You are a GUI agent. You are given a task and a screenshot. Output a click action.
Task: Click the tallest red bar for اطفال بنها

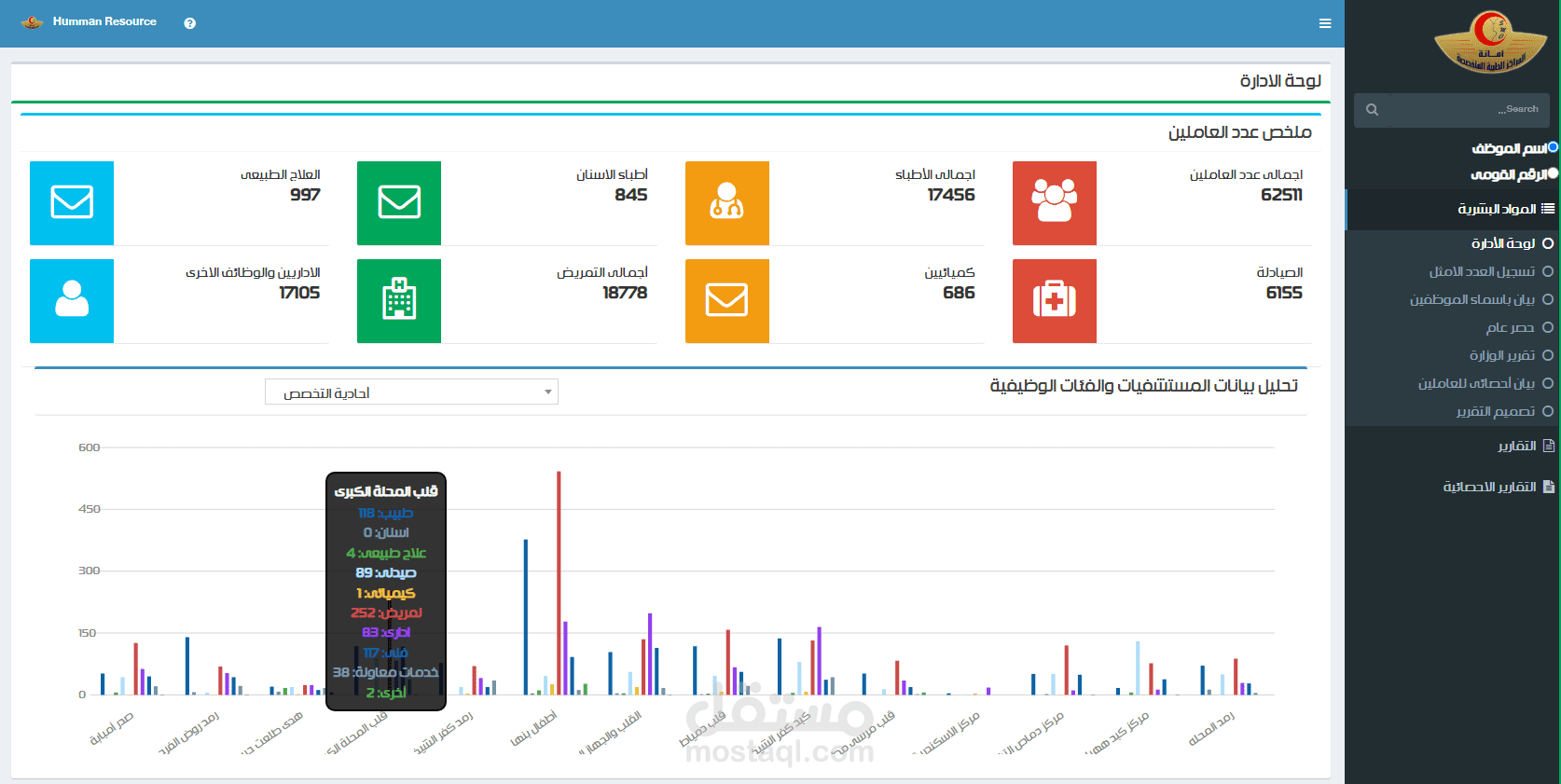click(559, 583)
